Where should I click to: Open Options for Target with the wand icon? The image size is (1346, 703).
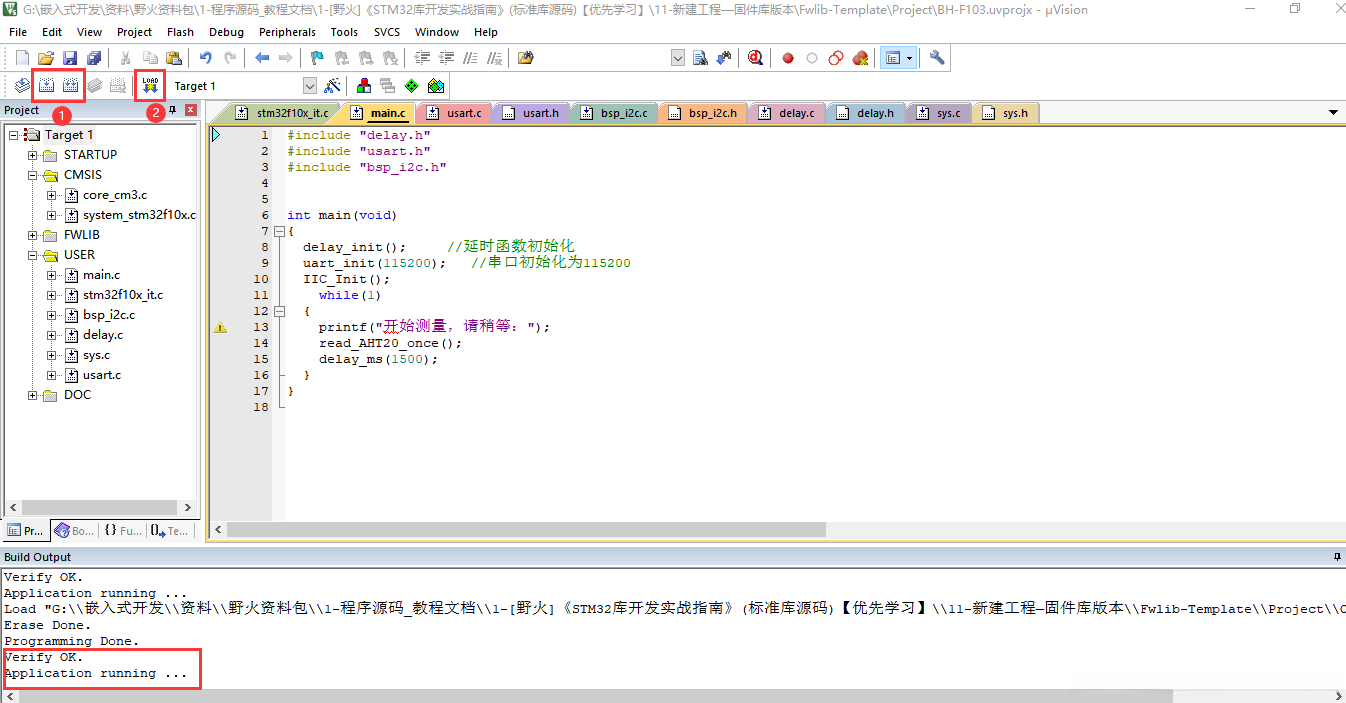coord(333,86)
